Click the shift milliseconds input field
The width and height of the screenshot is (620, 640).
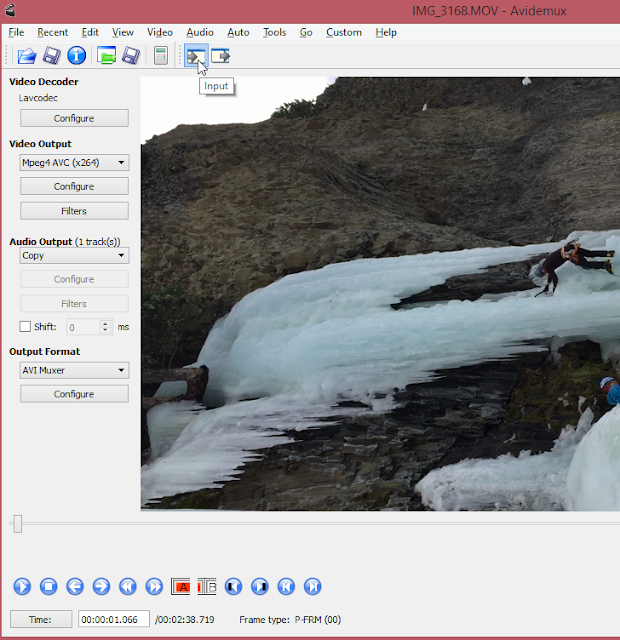(x=84, y=327)
